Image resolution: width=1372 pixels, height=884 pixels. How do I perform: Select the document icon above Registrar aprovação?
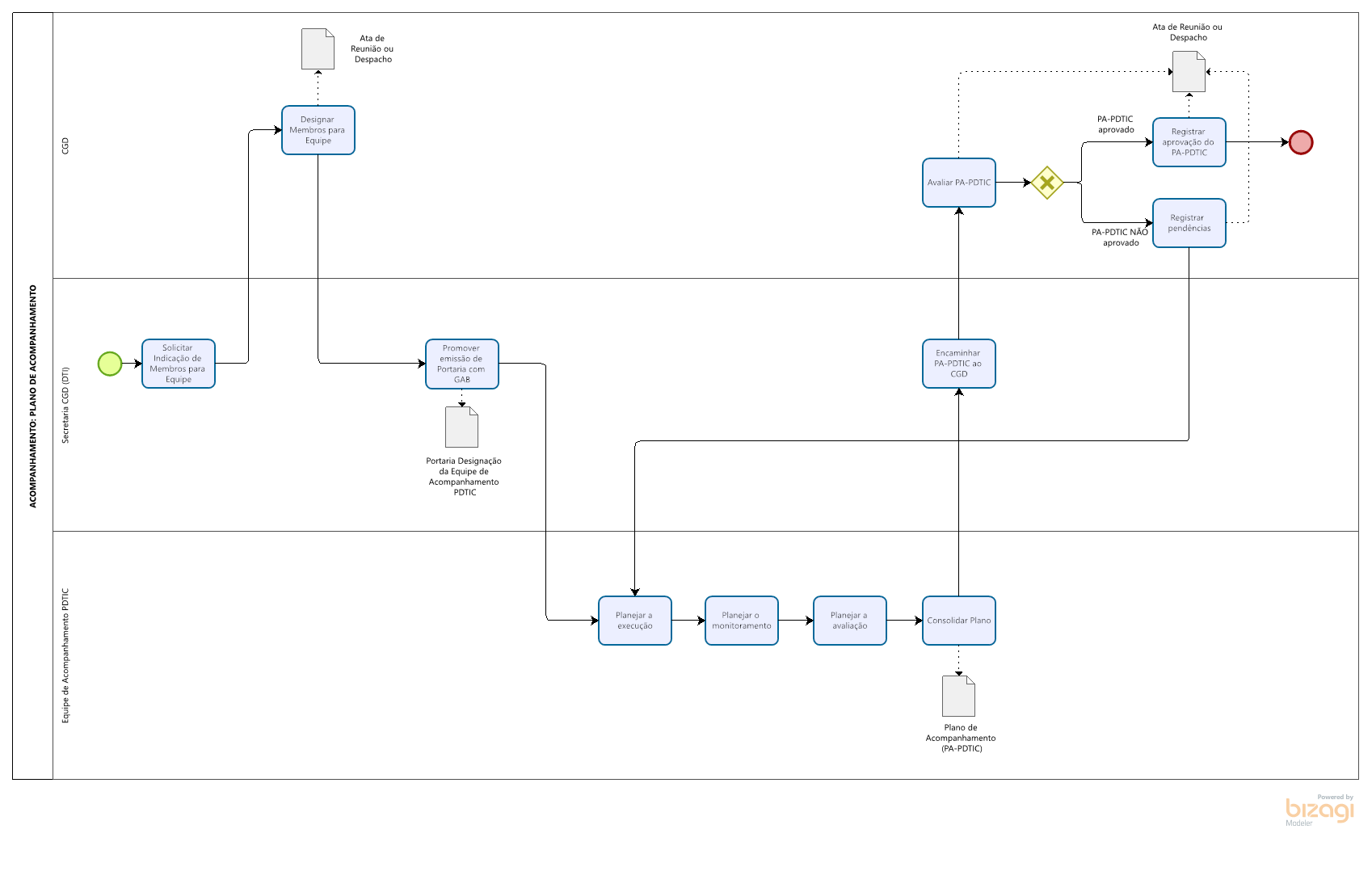tap(1189, 72)
